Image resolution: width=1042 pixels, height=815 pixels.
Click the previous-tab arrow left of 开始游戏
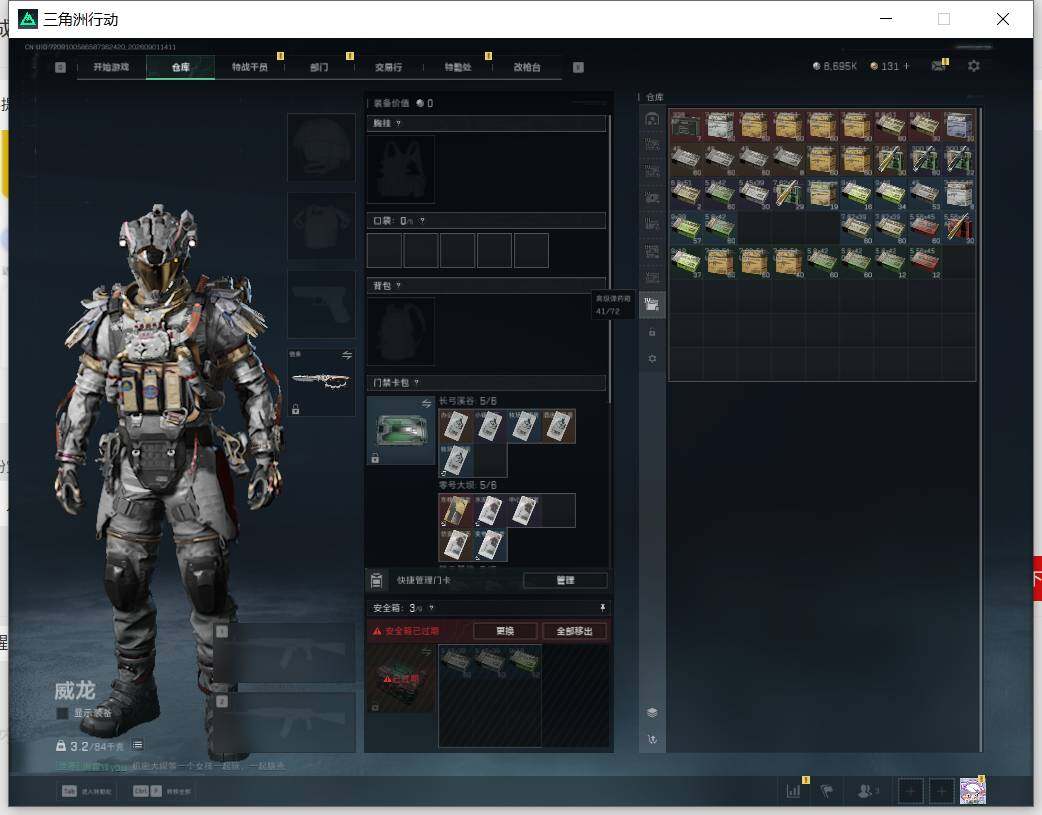pyautogui.click(x=60, y=67)
